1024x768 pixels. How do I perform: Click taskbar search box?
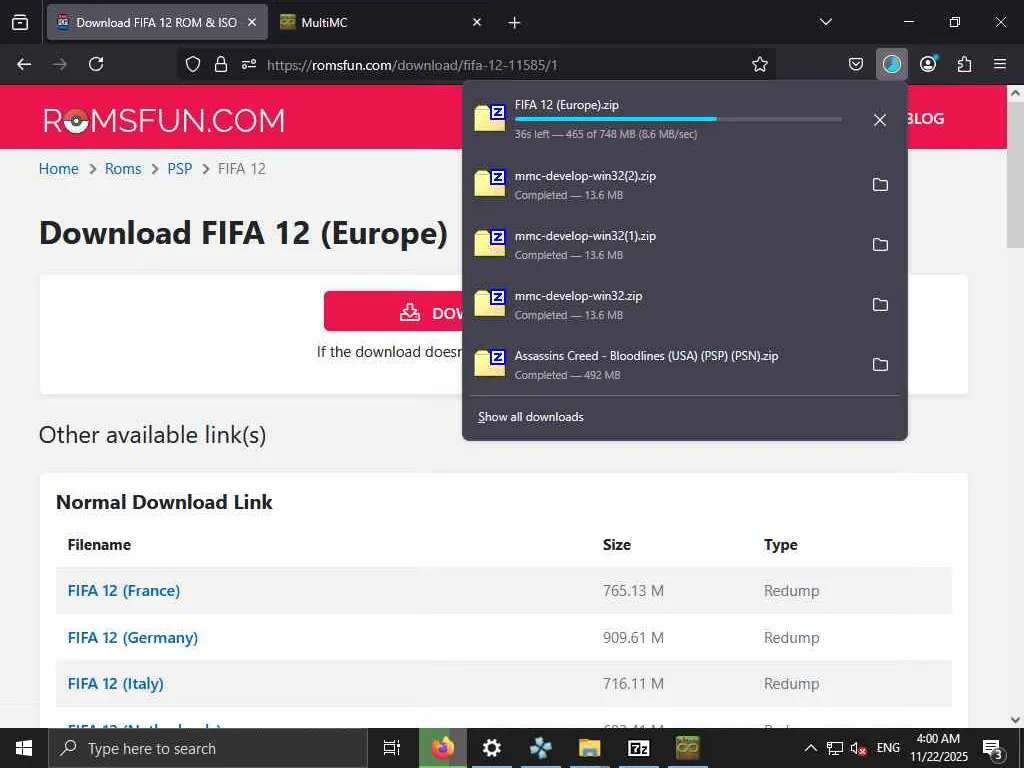208,748
